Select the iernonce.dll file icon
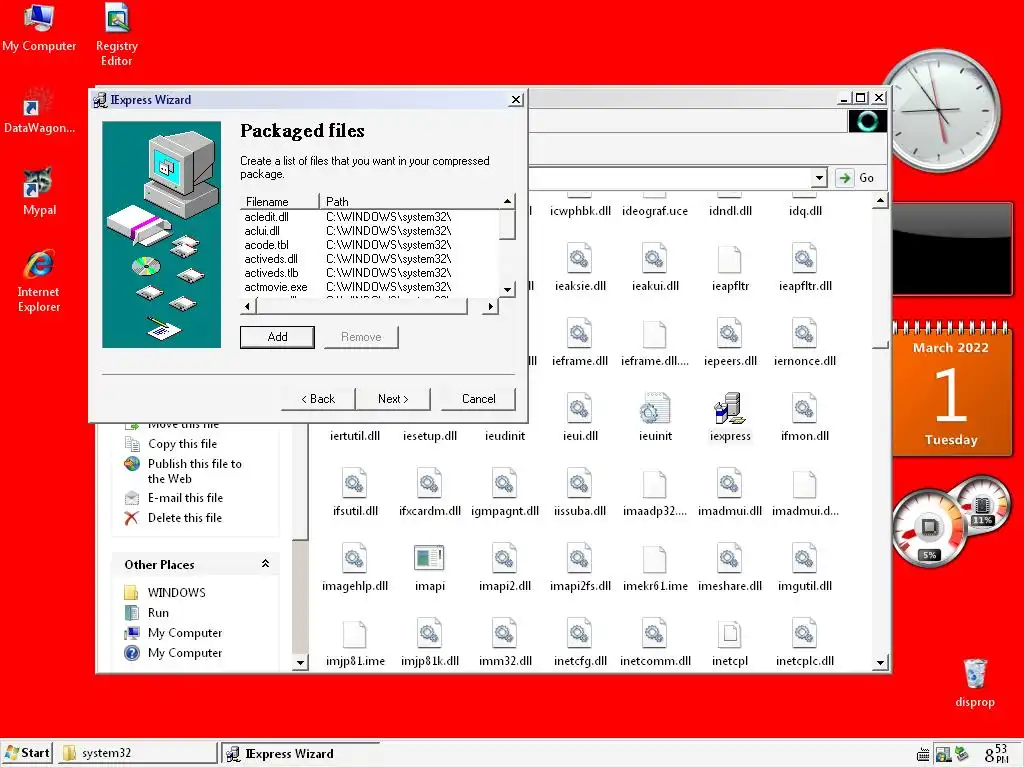This screenshot has height=768, width=1024. (x=805, y=342)
